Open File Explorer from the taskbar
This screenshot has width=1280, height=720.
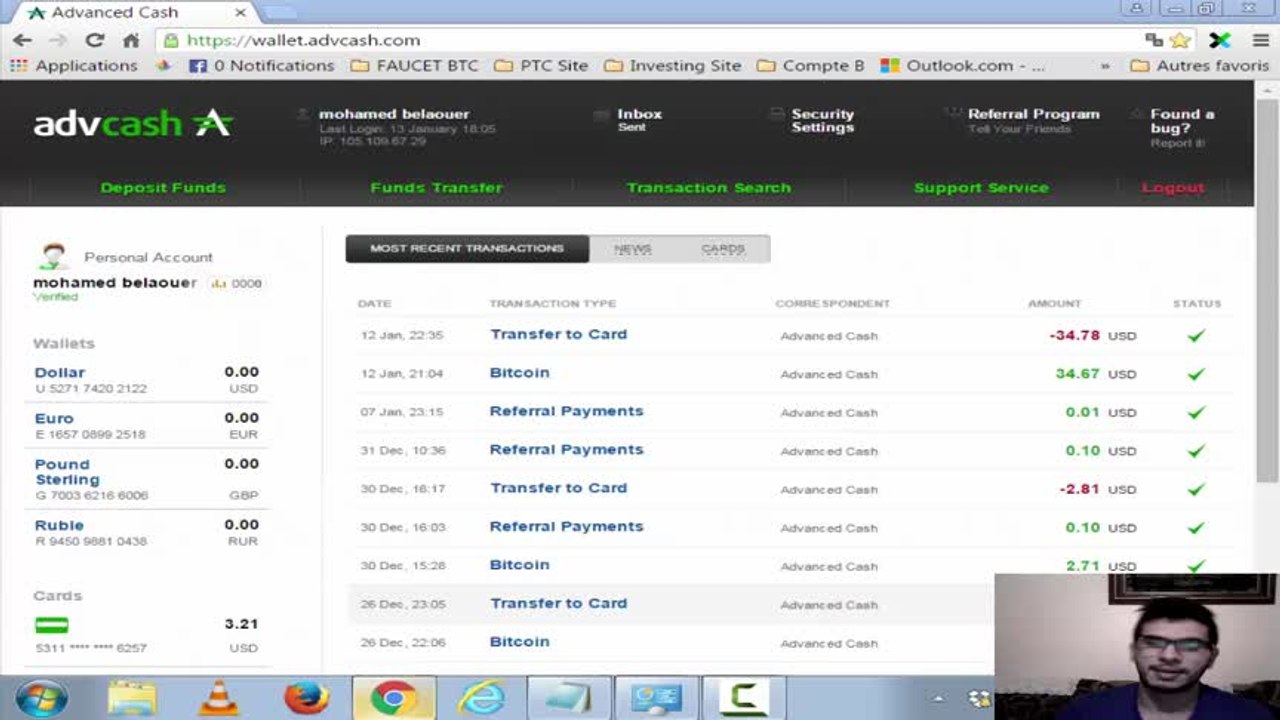pyautogui.click(x=131, y=698)
